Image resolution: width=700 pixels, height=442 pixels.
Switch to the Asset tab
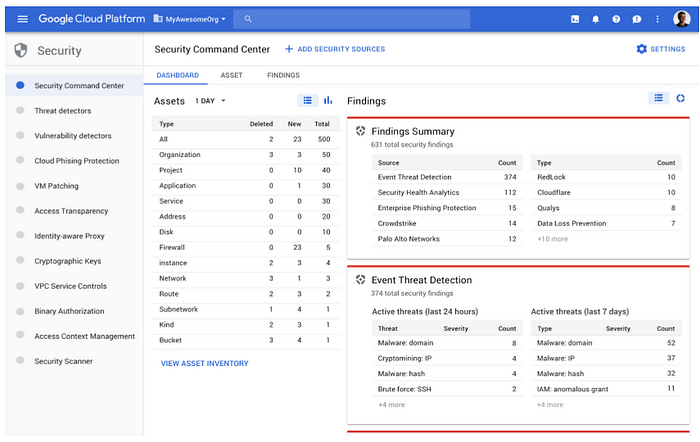231,75
